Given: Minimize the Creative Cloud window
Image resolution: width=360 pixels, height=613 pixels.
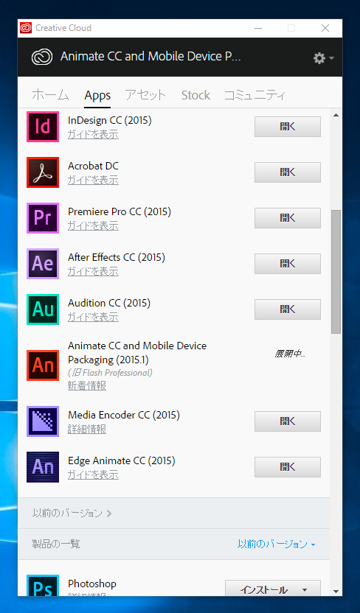Looking at the screenshot, I should coord(258,28).
